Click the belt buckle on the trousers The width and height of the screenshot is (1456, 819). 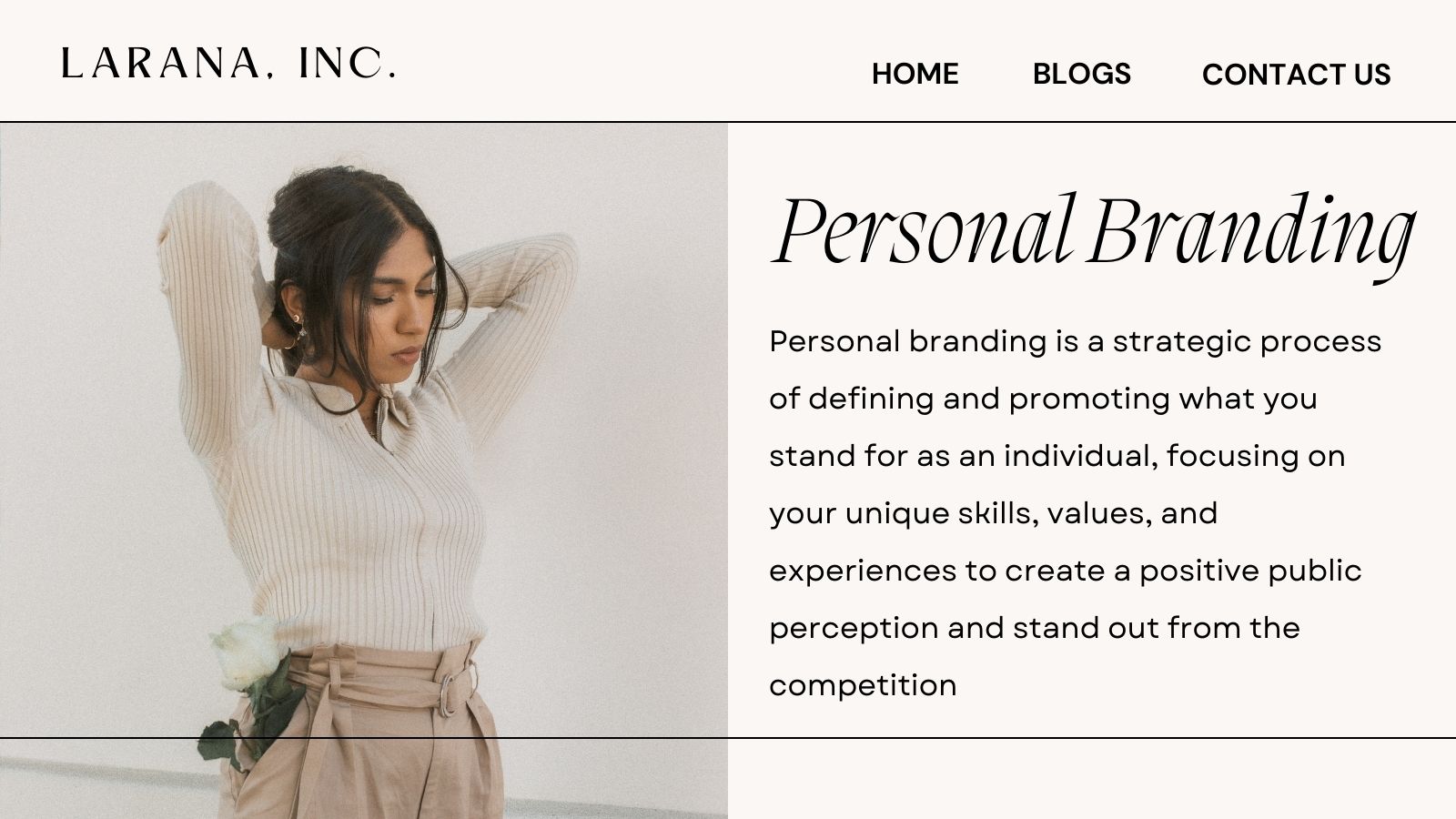(x=446, y=695)
